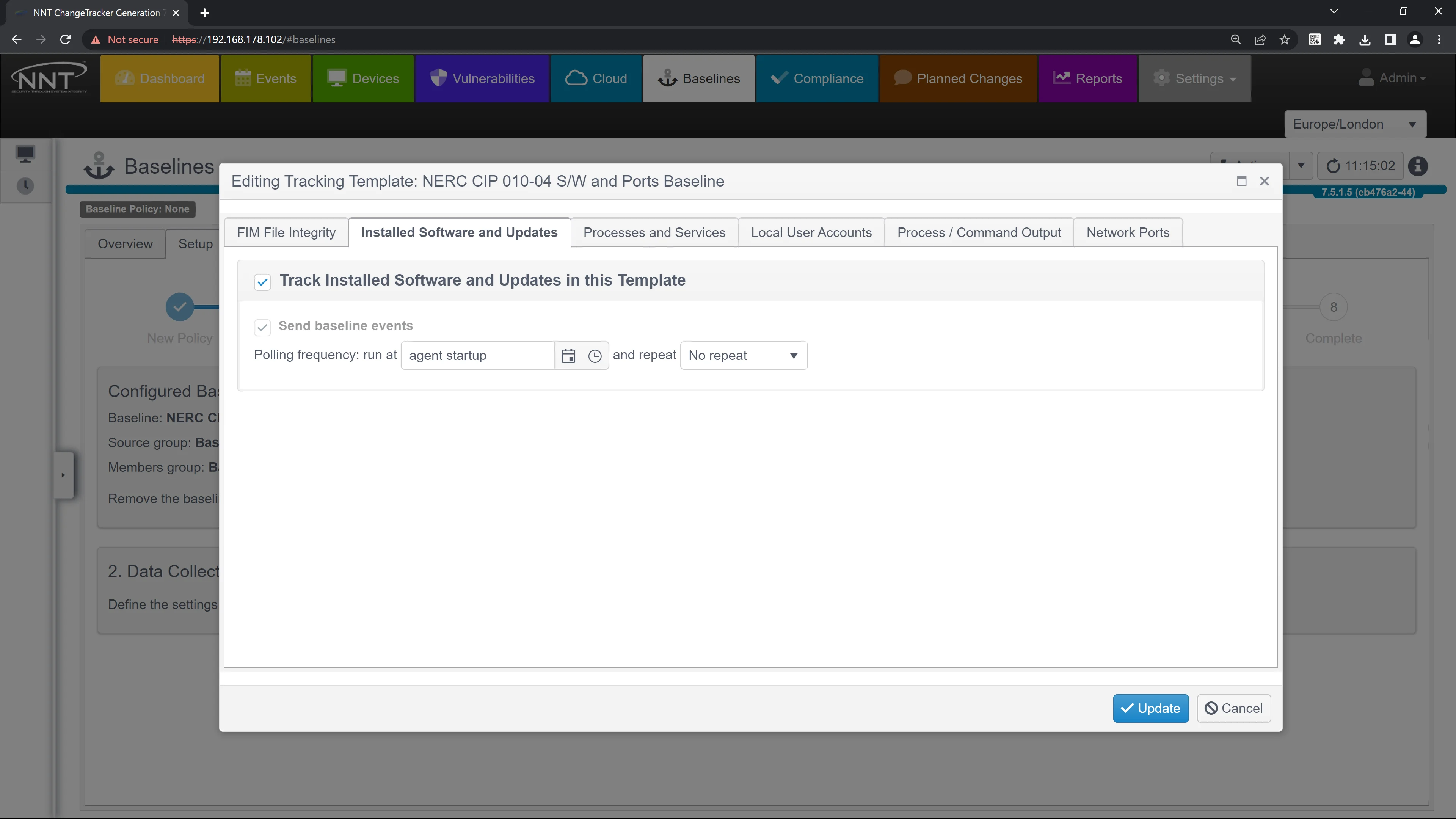Screen dimensions: 1456x819
Task: Open the Europe/London timezone dropdown
Action: click(x=1355, y=124)
